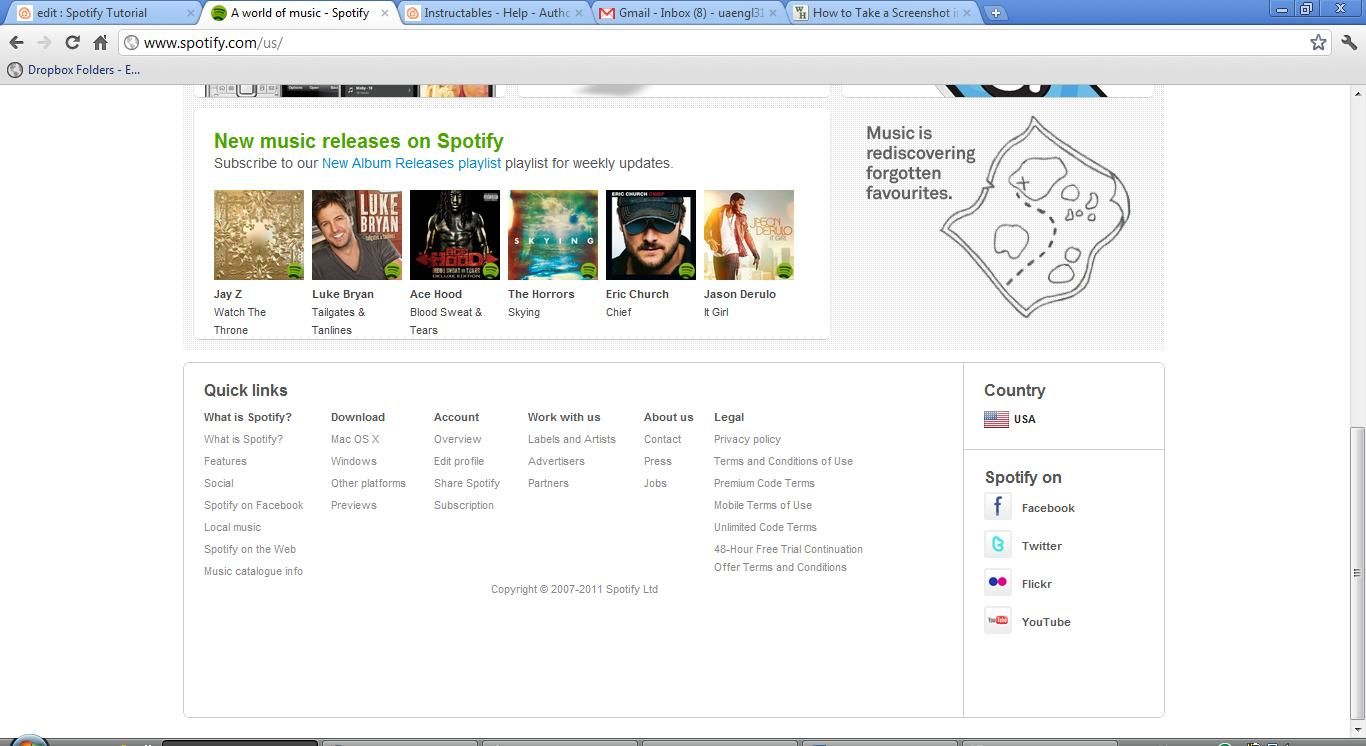Click the USA flag under Country
The image size is (1366, 746).
tap(996, 419)
